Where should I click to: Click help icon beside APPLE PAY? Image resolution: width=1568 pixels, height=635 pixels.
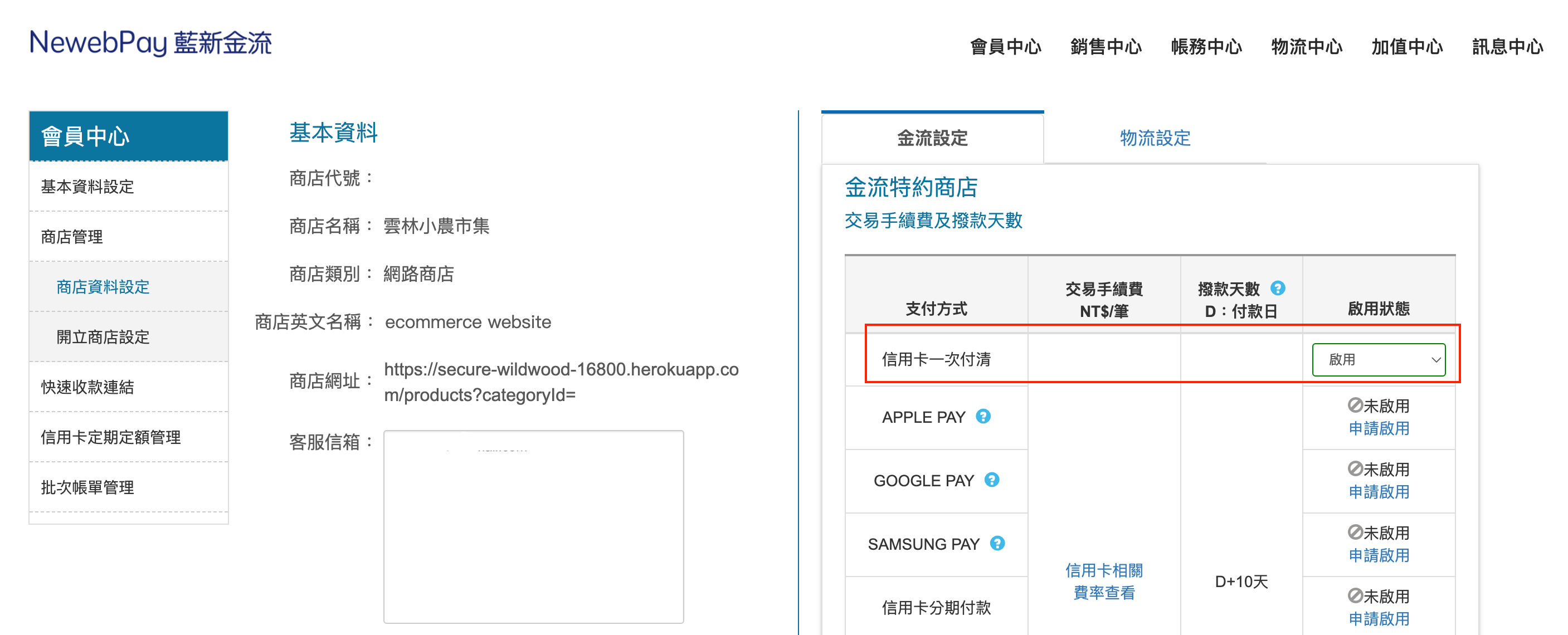tap(983, 416)
